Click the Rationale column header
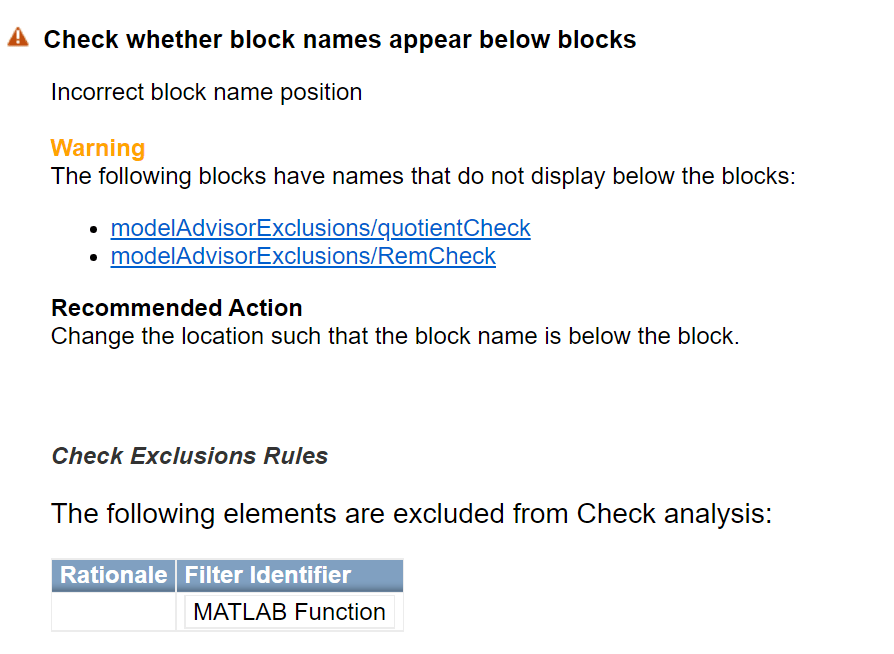Screen dimensions: 894x654 click(113, 575)
